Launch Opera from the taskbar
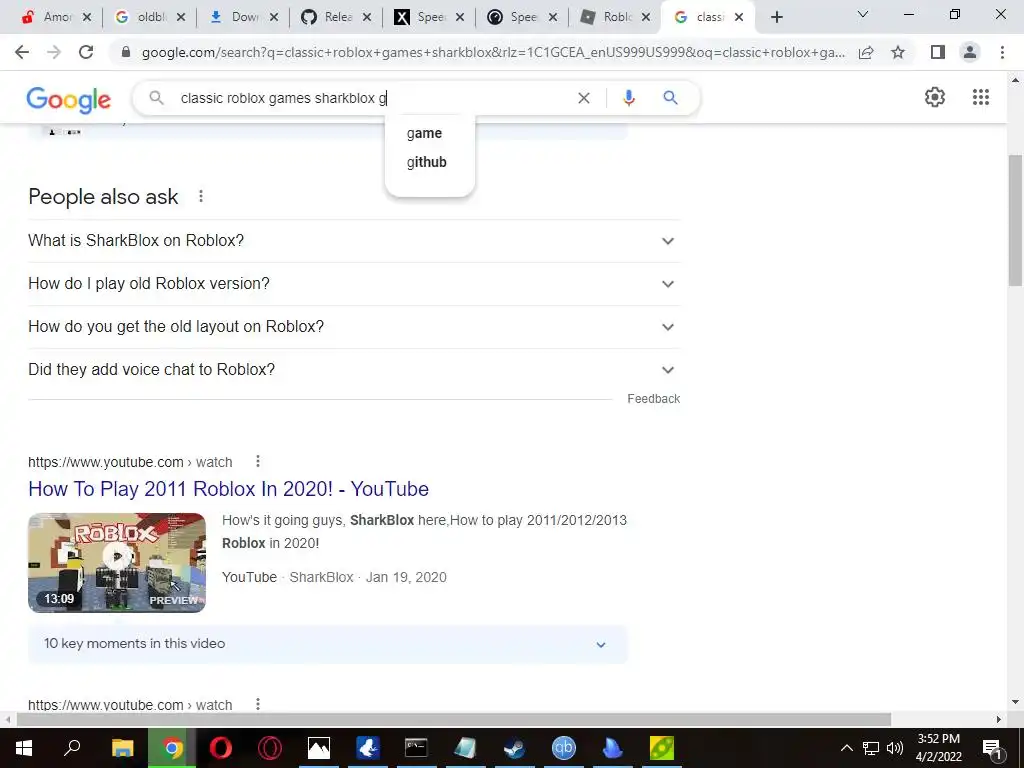Image resolution: width=1024 pixels, height=768 pixels. tap(221, 748)
